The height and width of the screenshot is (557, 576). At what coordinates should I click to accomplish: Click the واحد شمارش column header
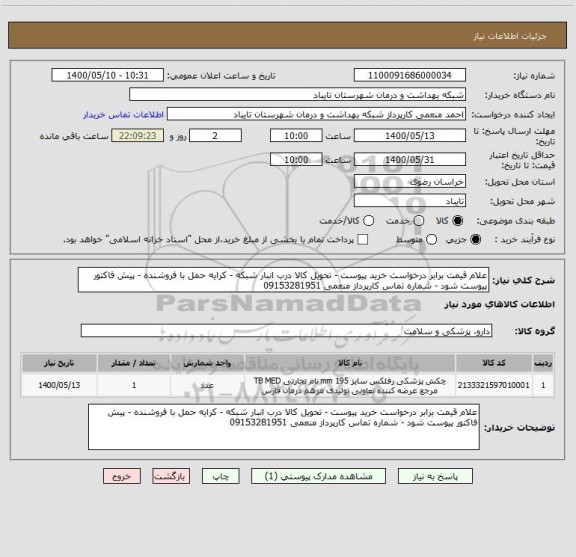coord(207,363)
